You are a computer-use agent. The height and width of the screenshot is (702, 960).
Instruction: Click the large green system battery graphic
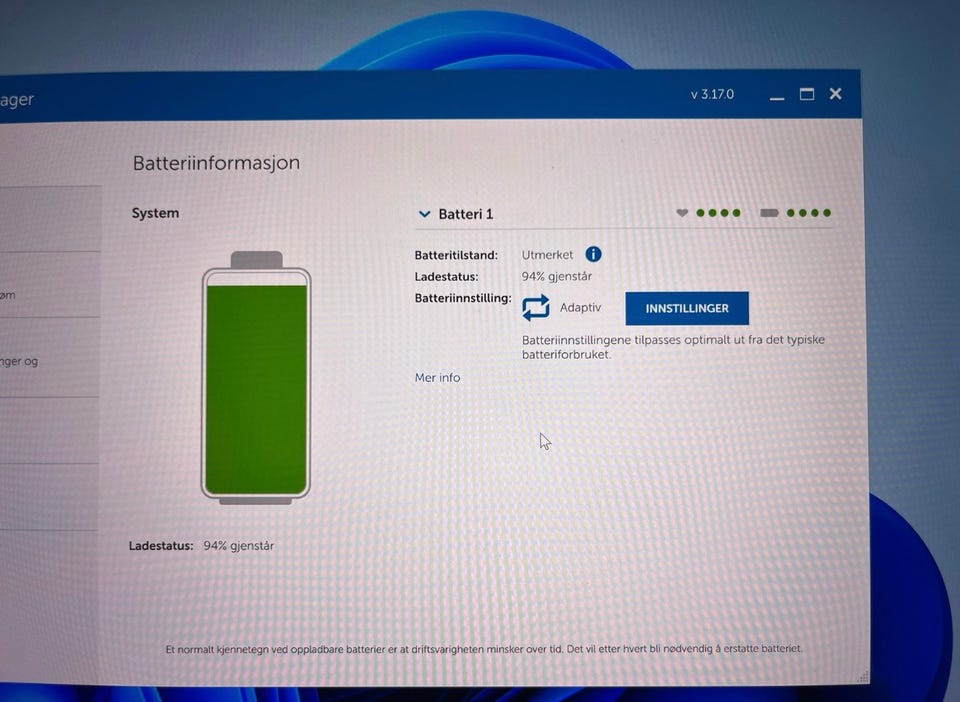tap(257, 378)
